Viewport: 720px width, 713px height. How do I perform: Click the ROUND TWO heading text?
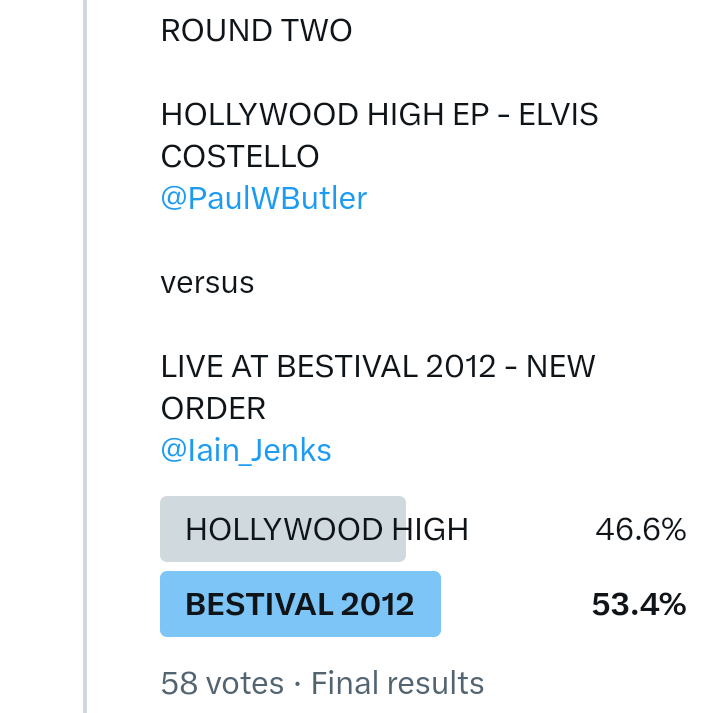click(256, 31)
